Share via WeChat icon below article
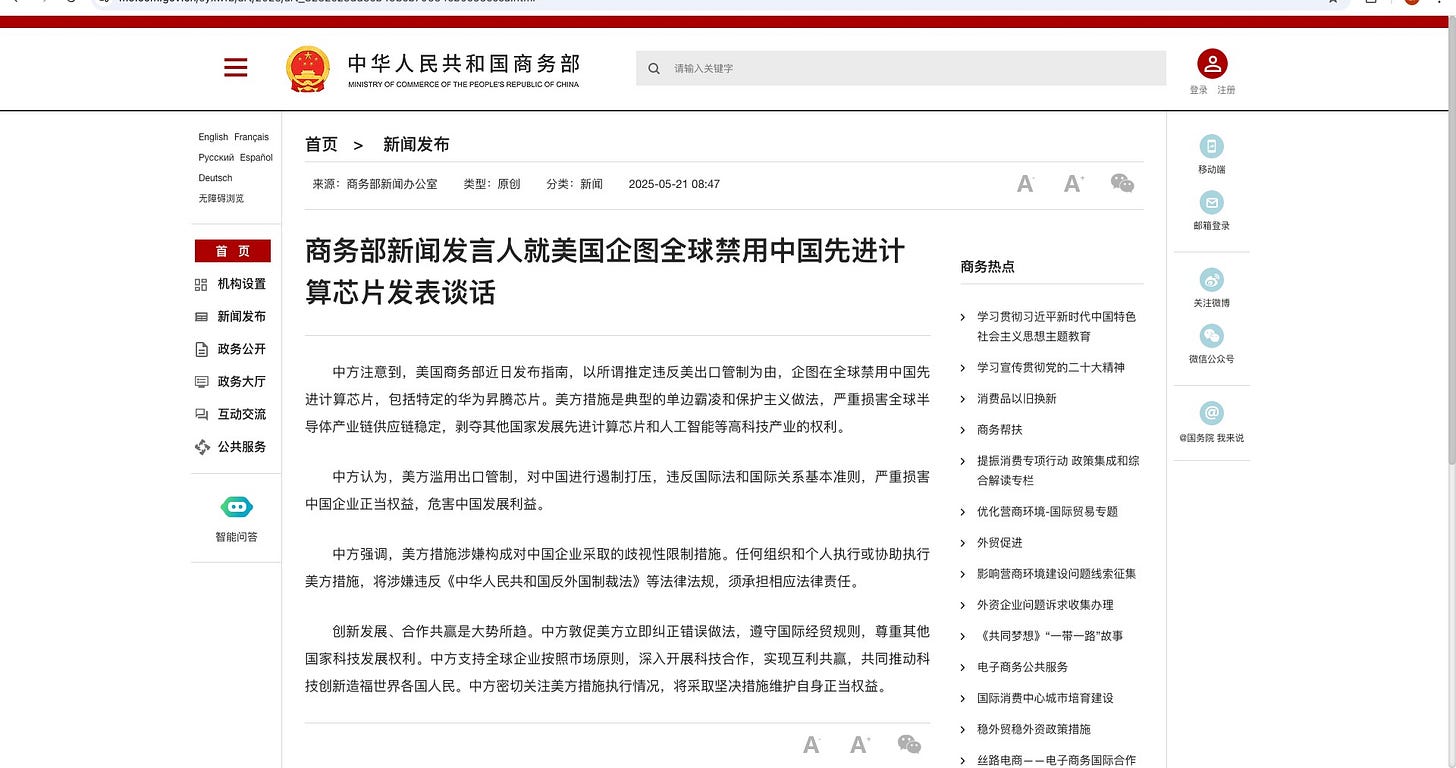 point(909,744)
